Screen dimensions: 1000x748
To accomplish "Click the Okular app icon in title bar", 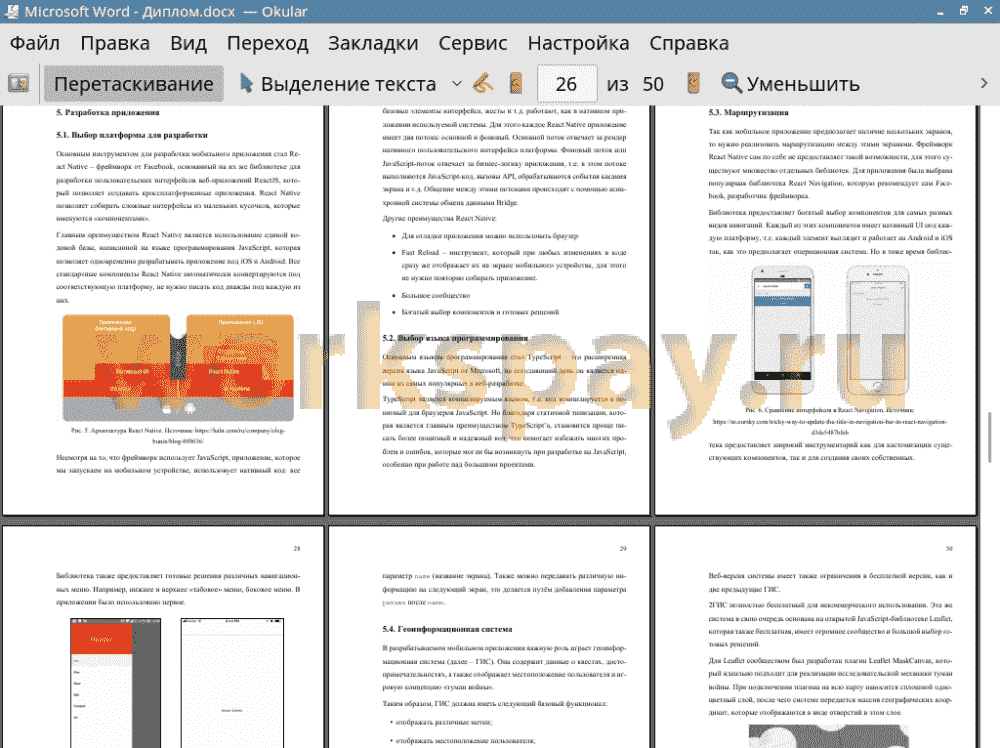I will pos(11,11).
